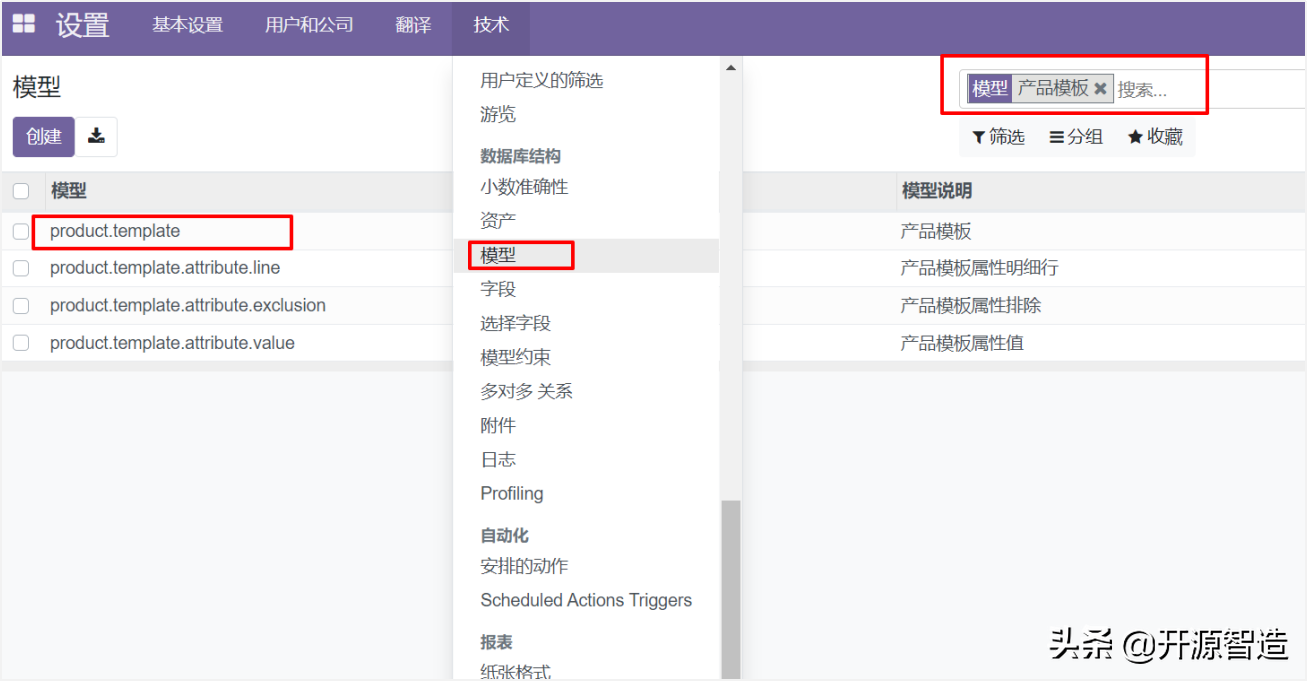Select 附件 menu entry
Image resolution: width=1308 pixels, height=681 pixels.
[x=498, y=425]
